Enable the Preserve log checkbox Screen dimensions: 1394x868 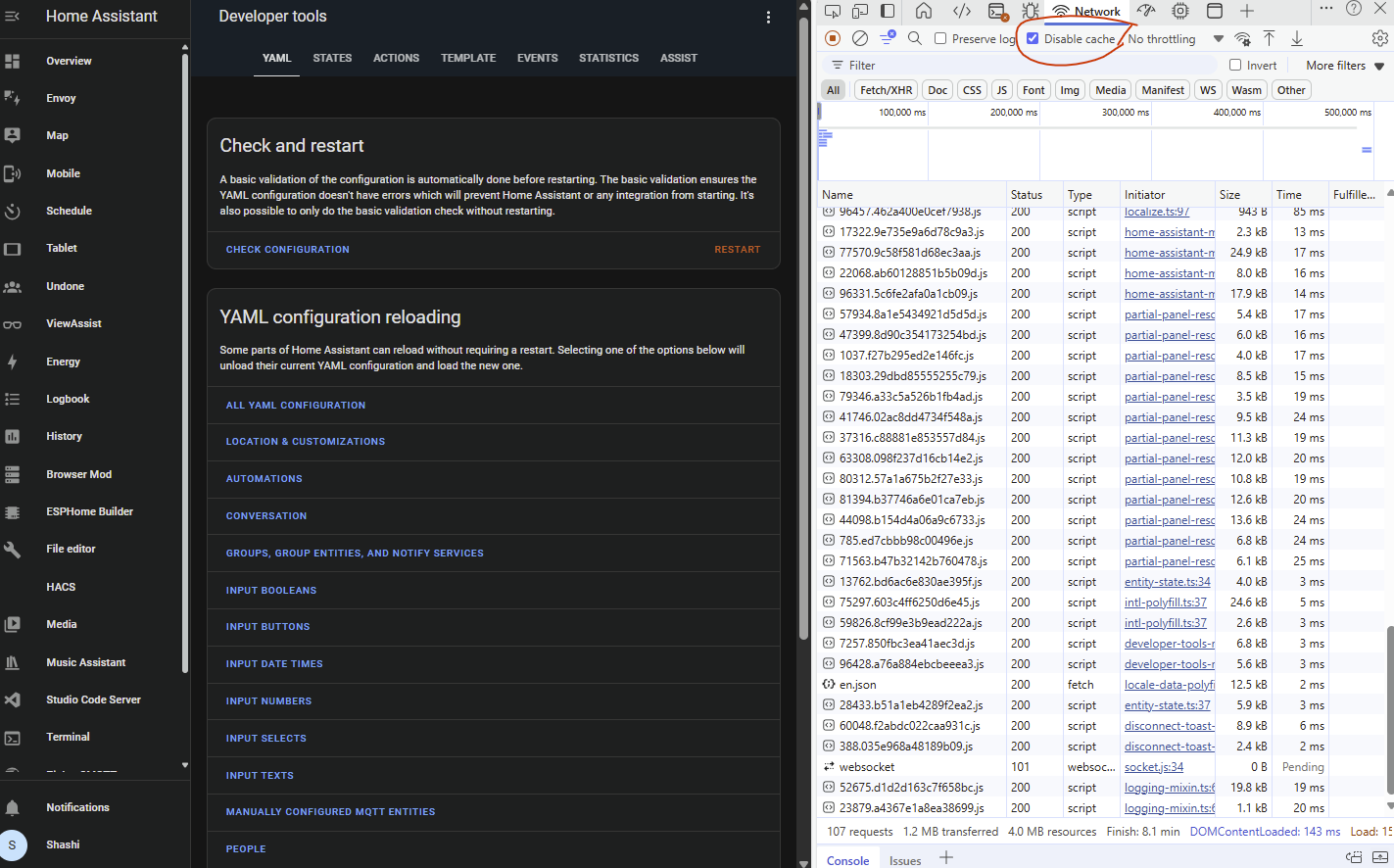[x=942, y=38]
